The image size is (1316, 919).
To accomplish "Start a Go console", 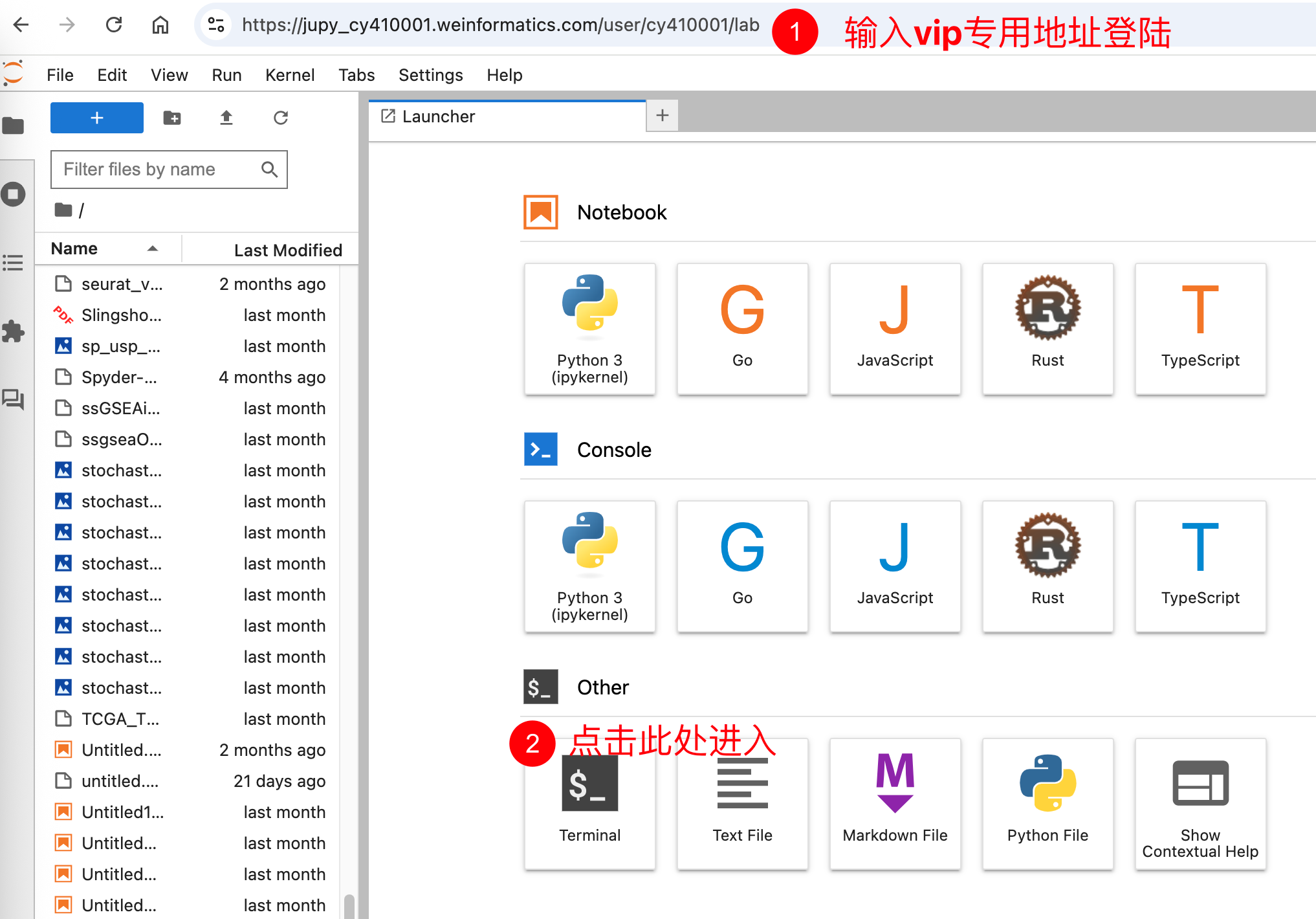I will [x=741, y=566].
